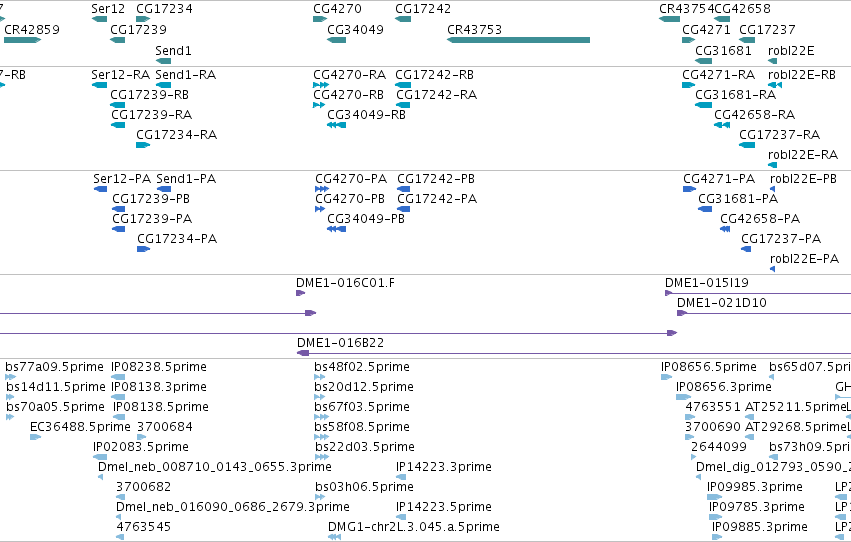Click the CR42859 gene label
The width and height of the screenshot is (851, 542).
[x=32, y=30]
